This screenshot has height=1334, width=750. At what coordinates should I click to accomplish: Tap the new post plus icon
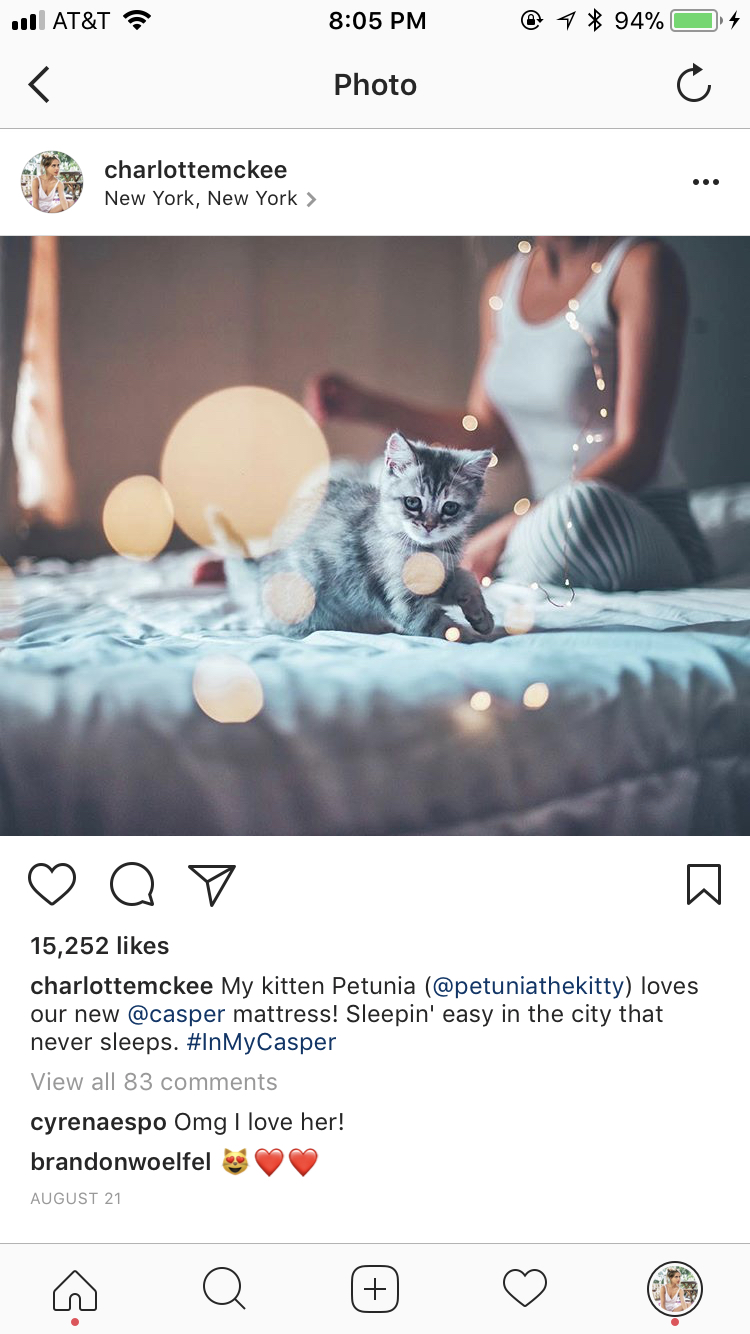click(x=375, y=1289)
